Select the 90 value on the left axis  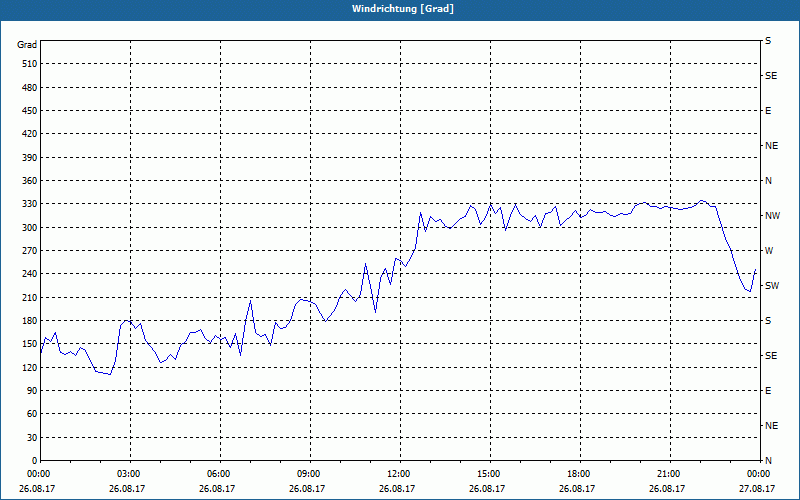(32, 391)
